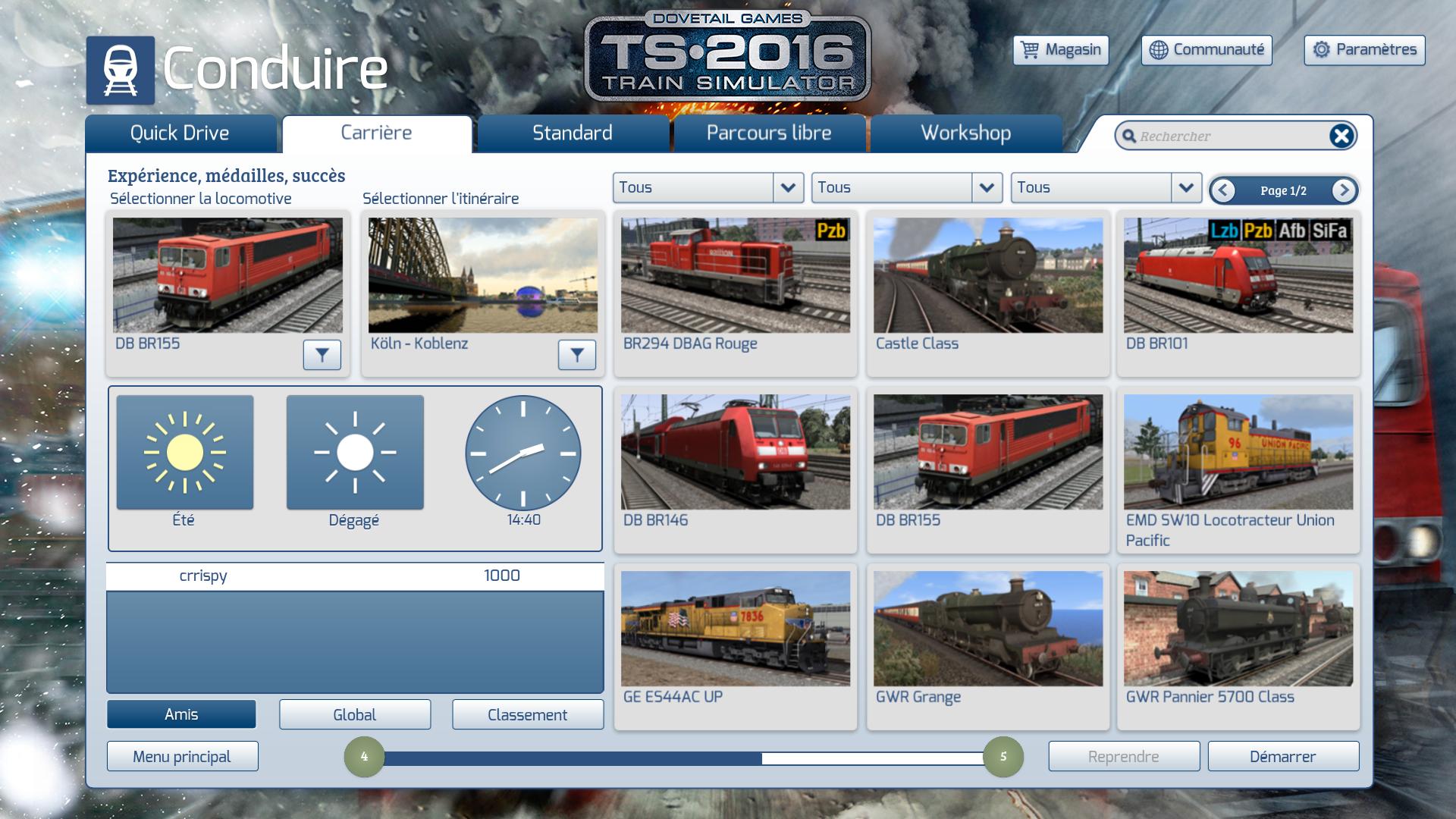Expand the first Tous dropdown

click(787, 187)
